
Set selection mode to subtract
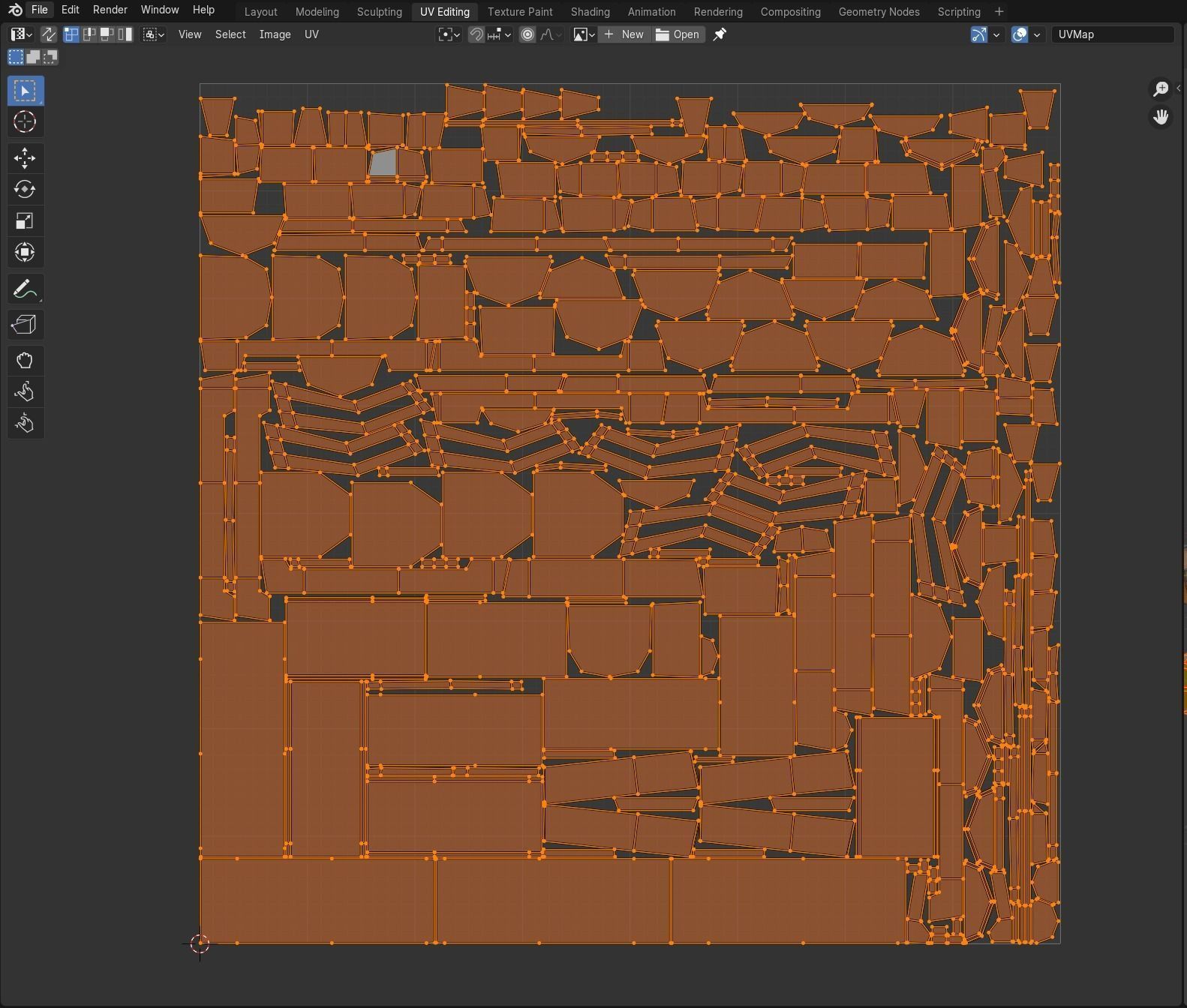[50, 57]
